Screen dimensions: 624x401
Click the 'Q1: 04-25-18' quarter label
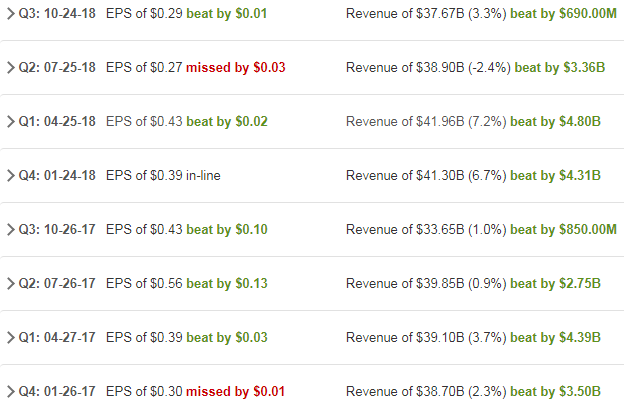coord(57,122)
